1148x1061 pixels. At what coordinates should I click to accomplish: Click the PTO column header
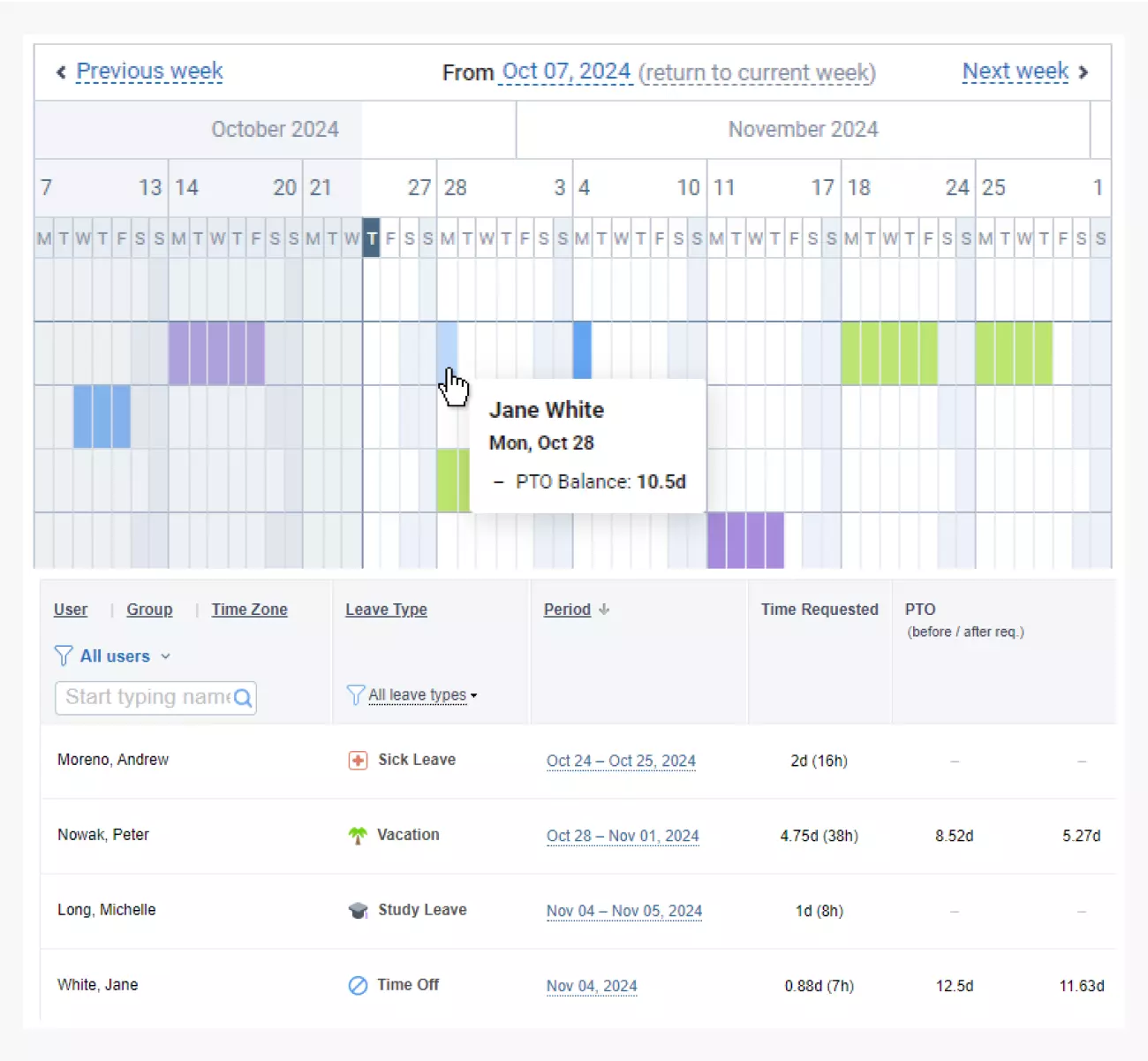tap(920, 610)
